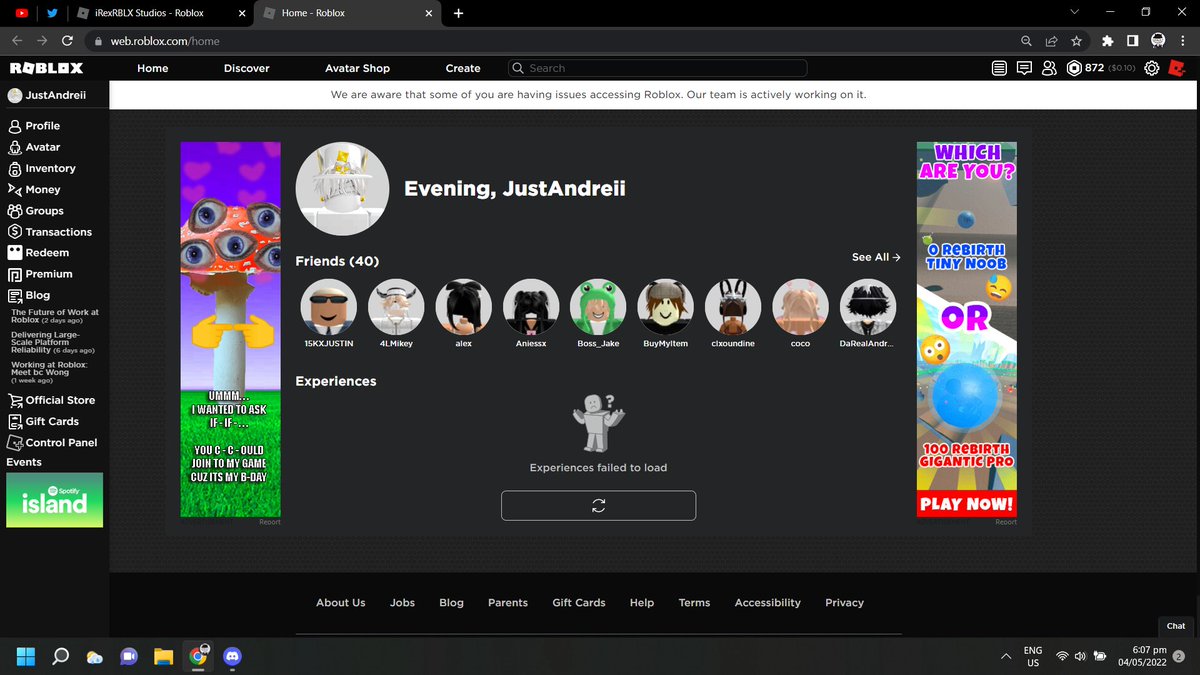The height and width of the screenshot is (675, 1200).
Task: Click the Chrome share page icon
Action: pyautogui.click(x=1051, y=41)
